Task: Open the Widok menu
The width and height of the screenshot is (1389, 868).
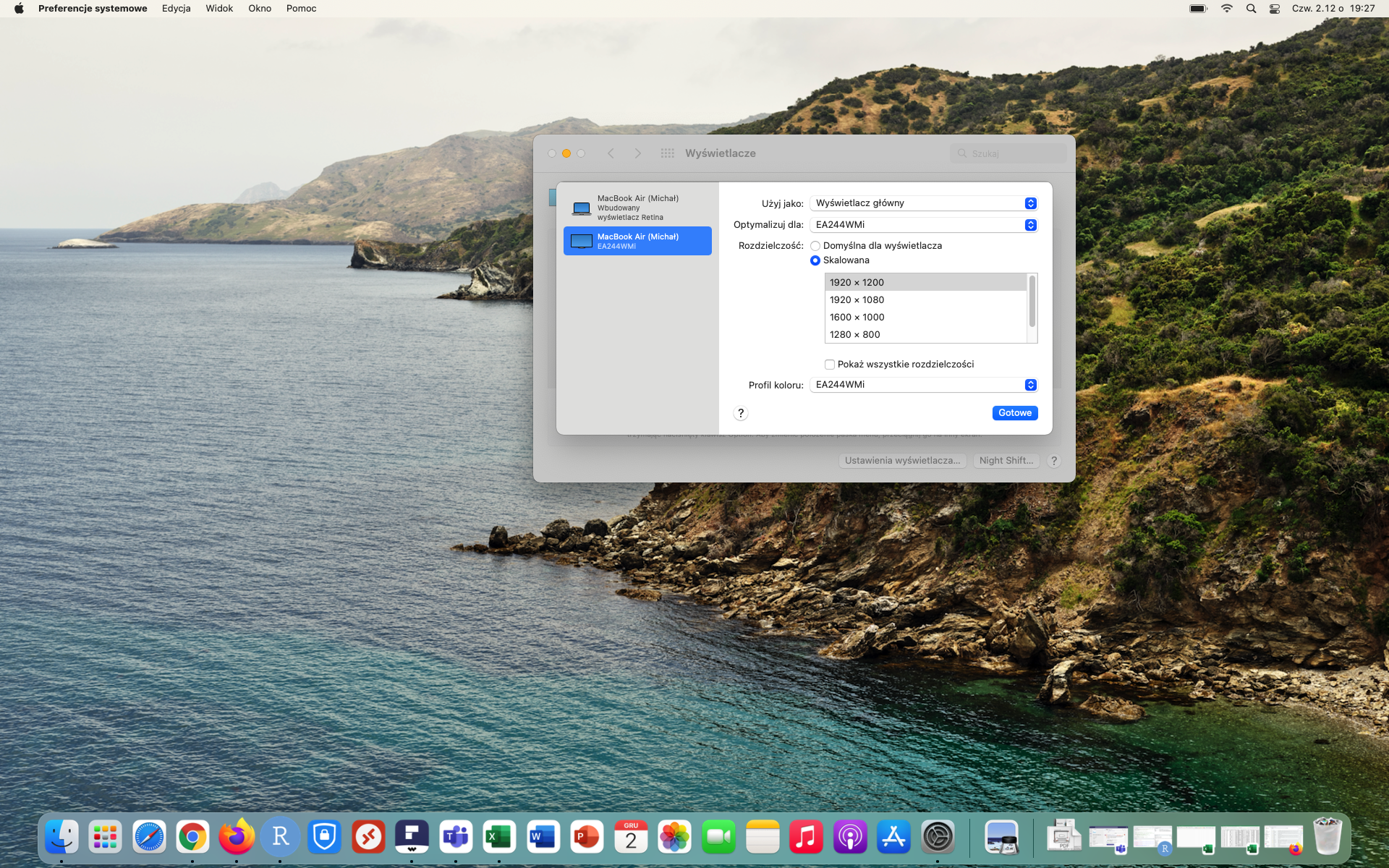Action: (x=218, y=9)
